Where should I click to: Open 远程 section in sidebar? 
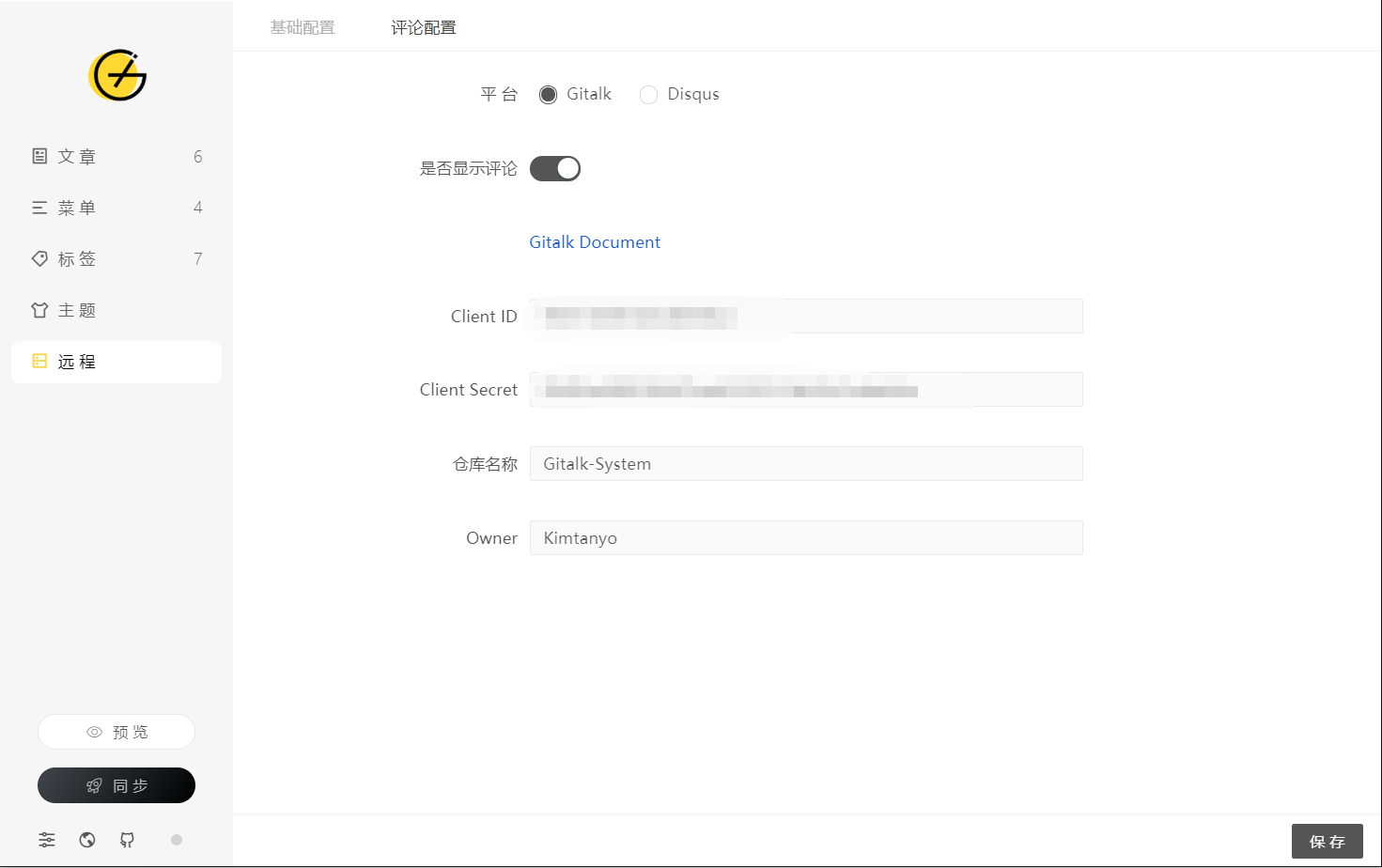coord(116,362)
